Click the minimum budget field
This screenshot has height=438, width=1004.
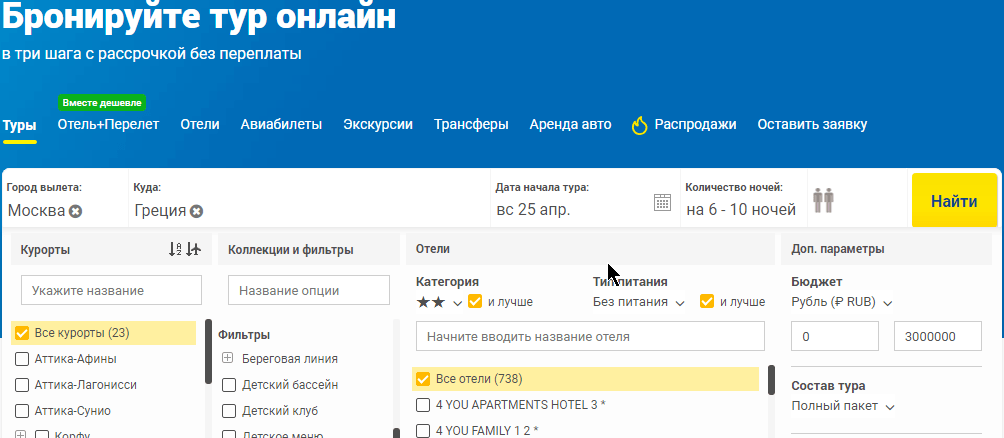coord(835,336)
